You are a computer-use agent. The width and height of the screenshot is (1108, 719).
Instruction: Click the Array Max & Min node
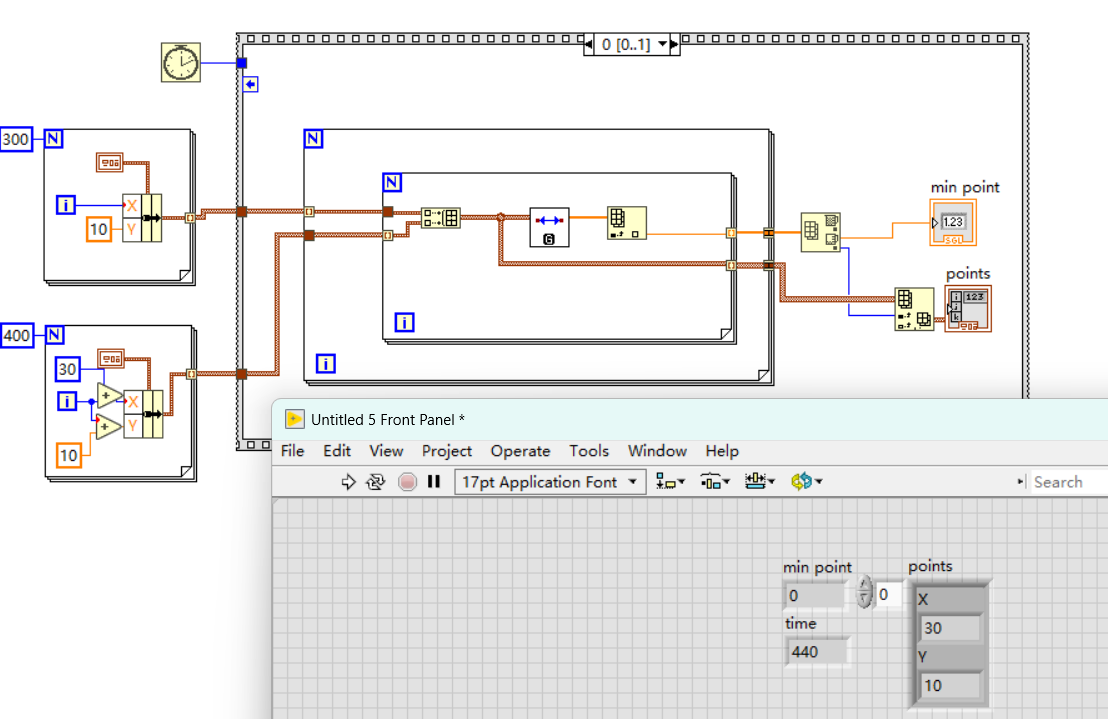point(820,232)
